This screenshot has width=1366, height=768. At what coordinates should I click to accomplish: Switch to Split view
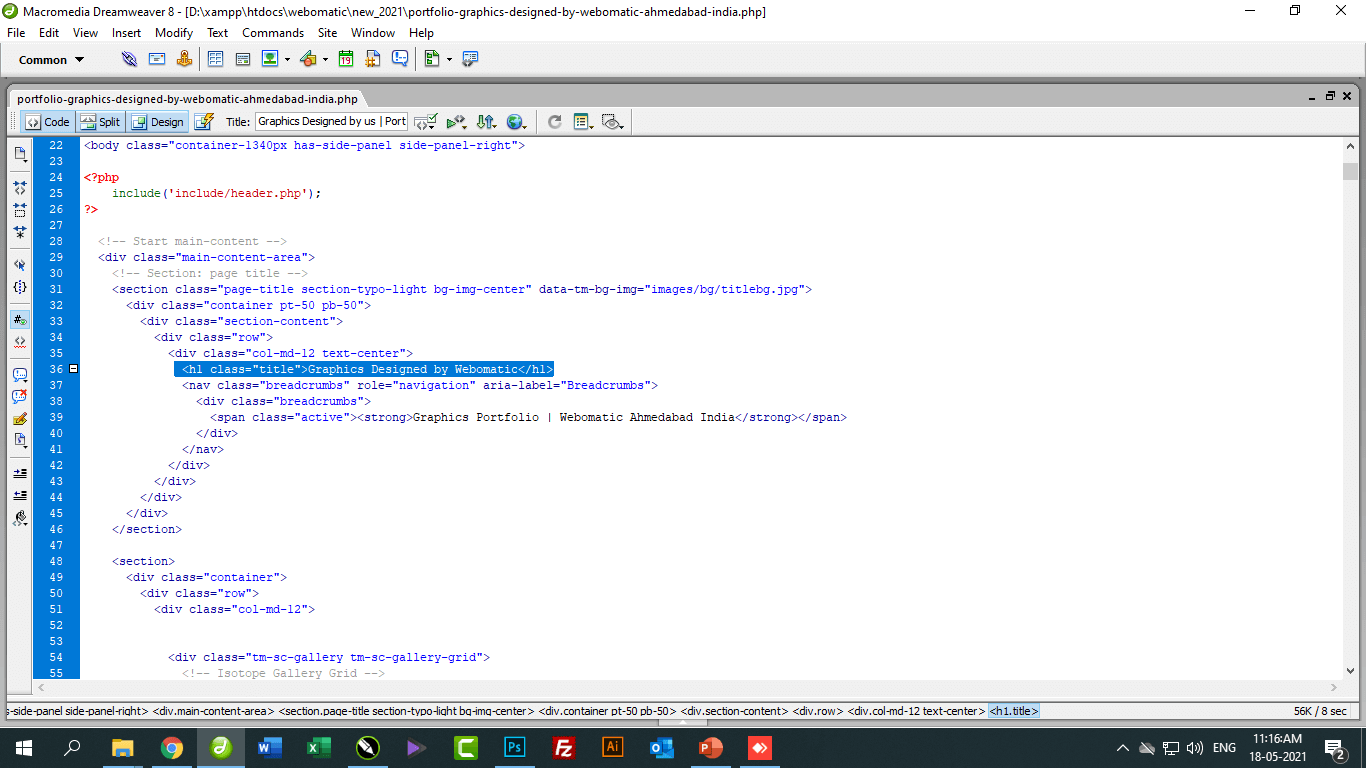click(x=100, y=122)
